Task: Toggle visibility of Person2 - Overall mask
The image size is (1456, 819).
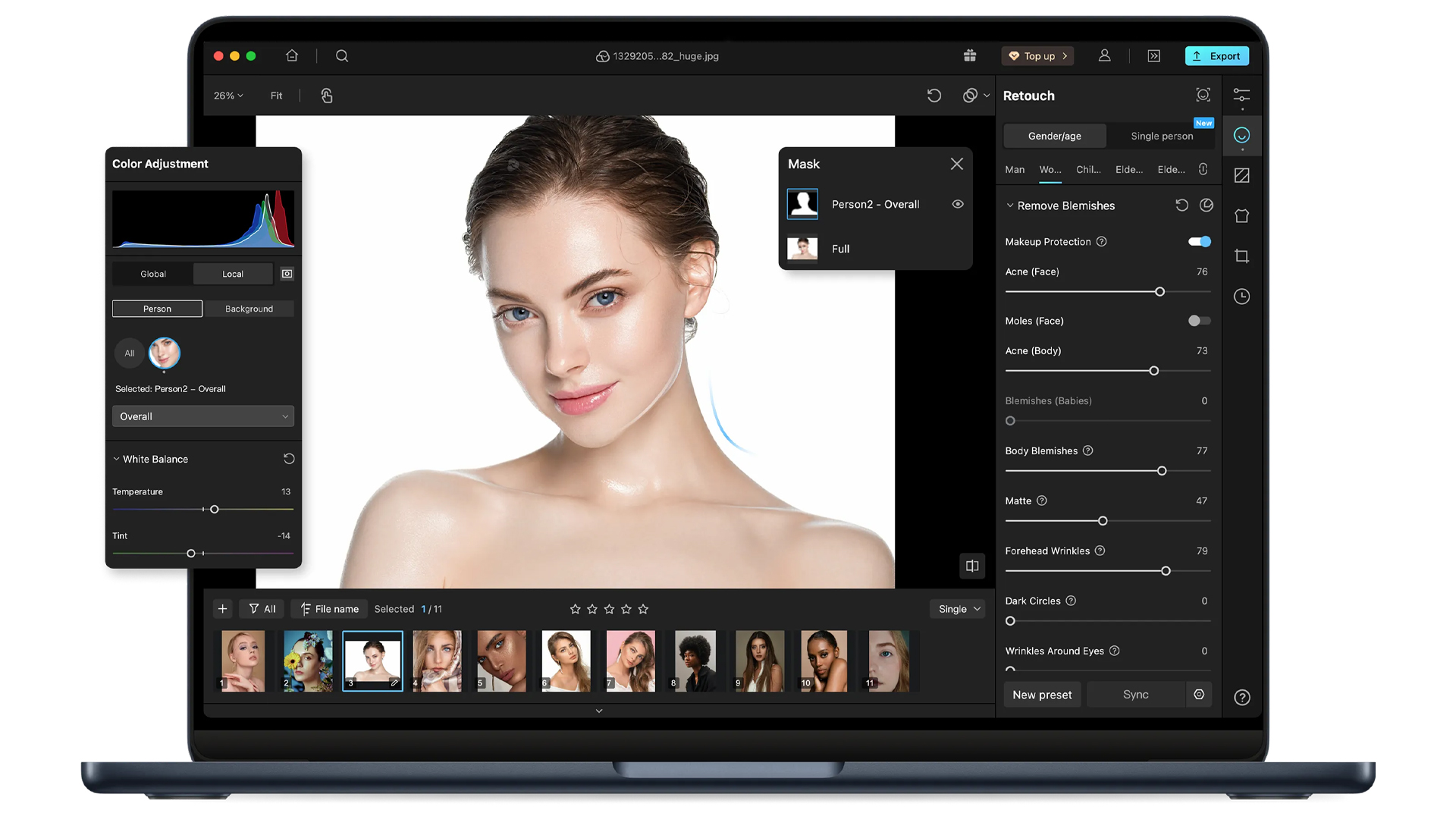Action: [958, 204]
